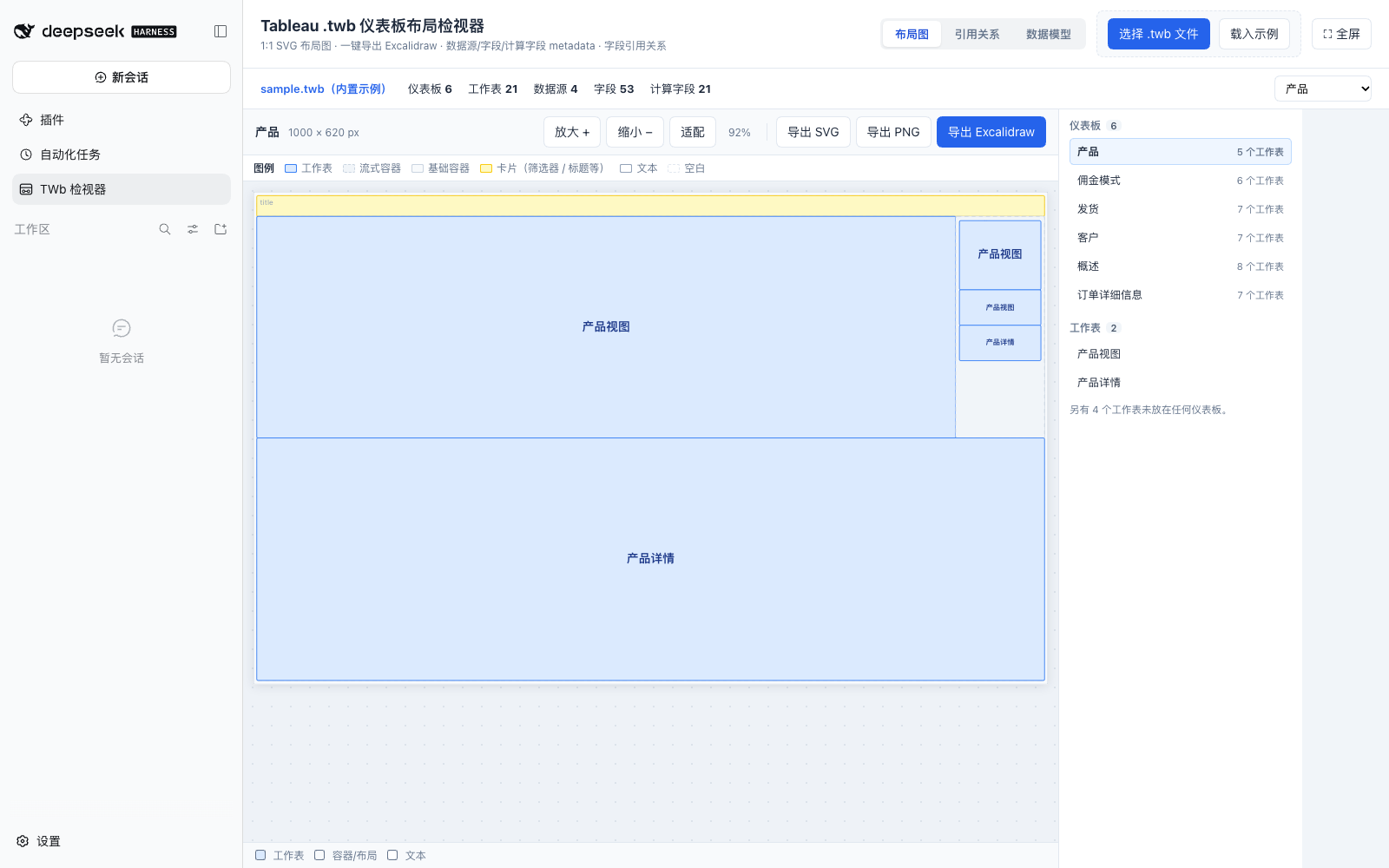Screen dimensions: 1389x868
Task: Click the large 产品视图 worksheet region
Action: pos(606,327)
